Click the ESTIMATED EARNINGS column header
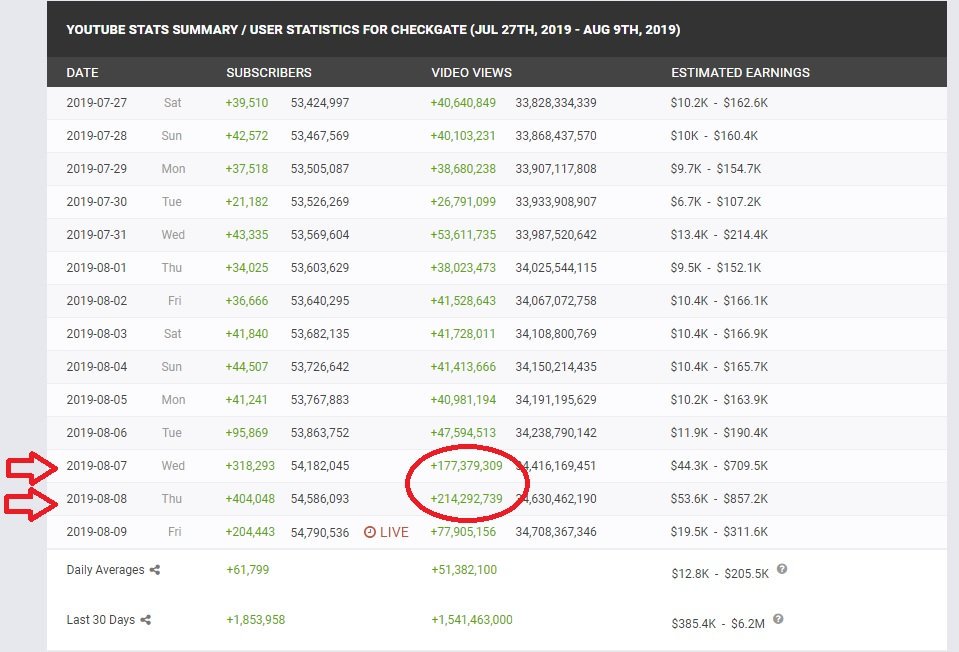This screenshot has width=959, height=652. 740,73
